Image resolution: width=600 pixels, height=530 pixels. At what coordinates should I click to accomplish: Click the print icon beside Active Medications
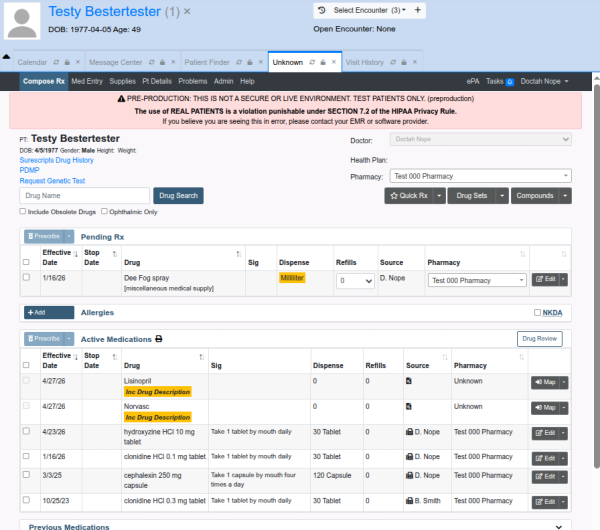(159, 339)
